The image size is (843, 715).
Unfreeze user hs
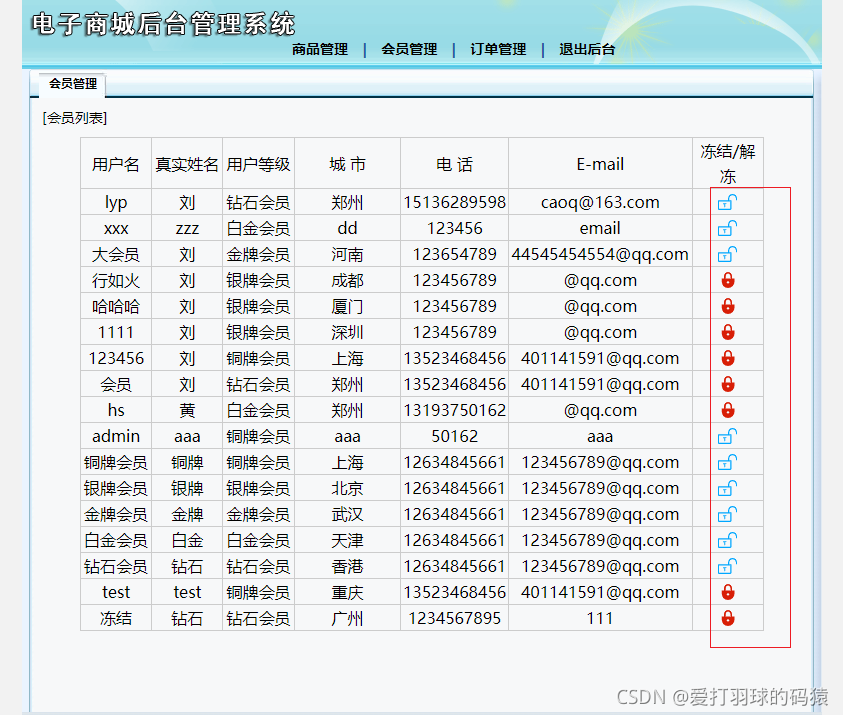tap(727, 410)
